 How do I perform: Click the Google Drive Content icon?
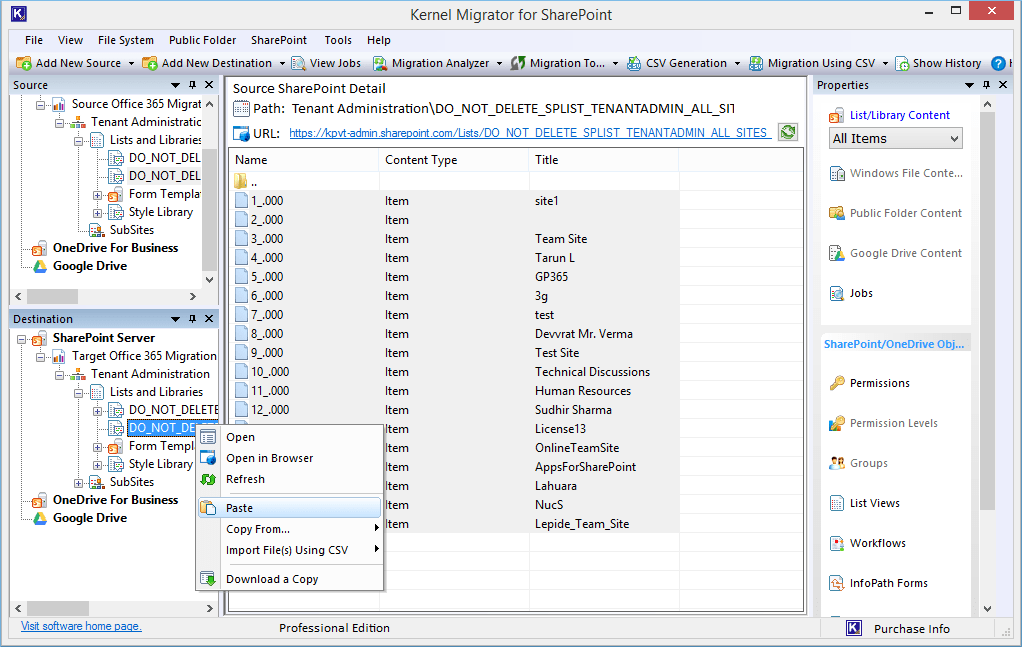pyautogui.click(x=836, y=253)
